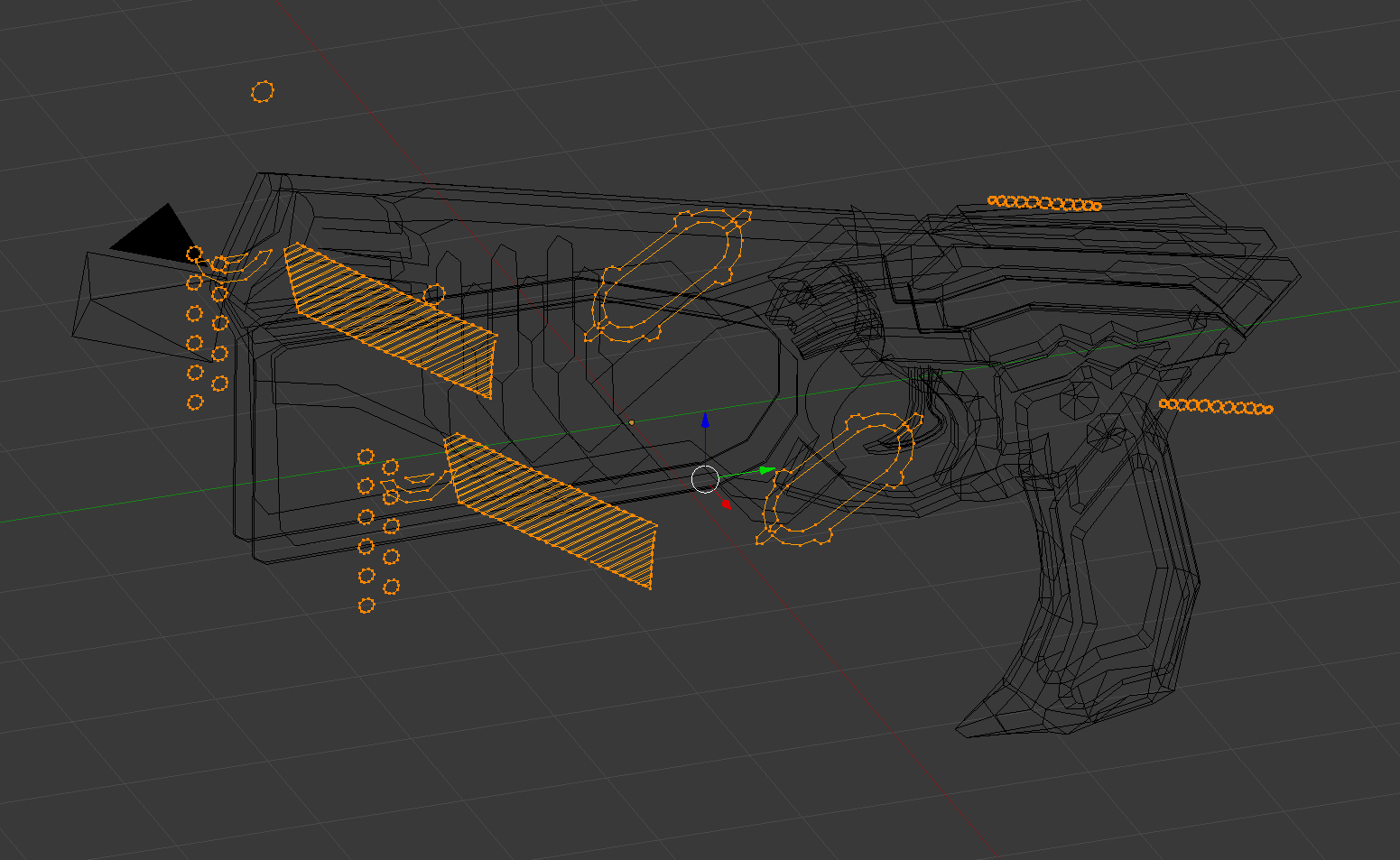Select the orange ring chain atop the slide
The image size is (1400, 860).
click(1044, 203)
